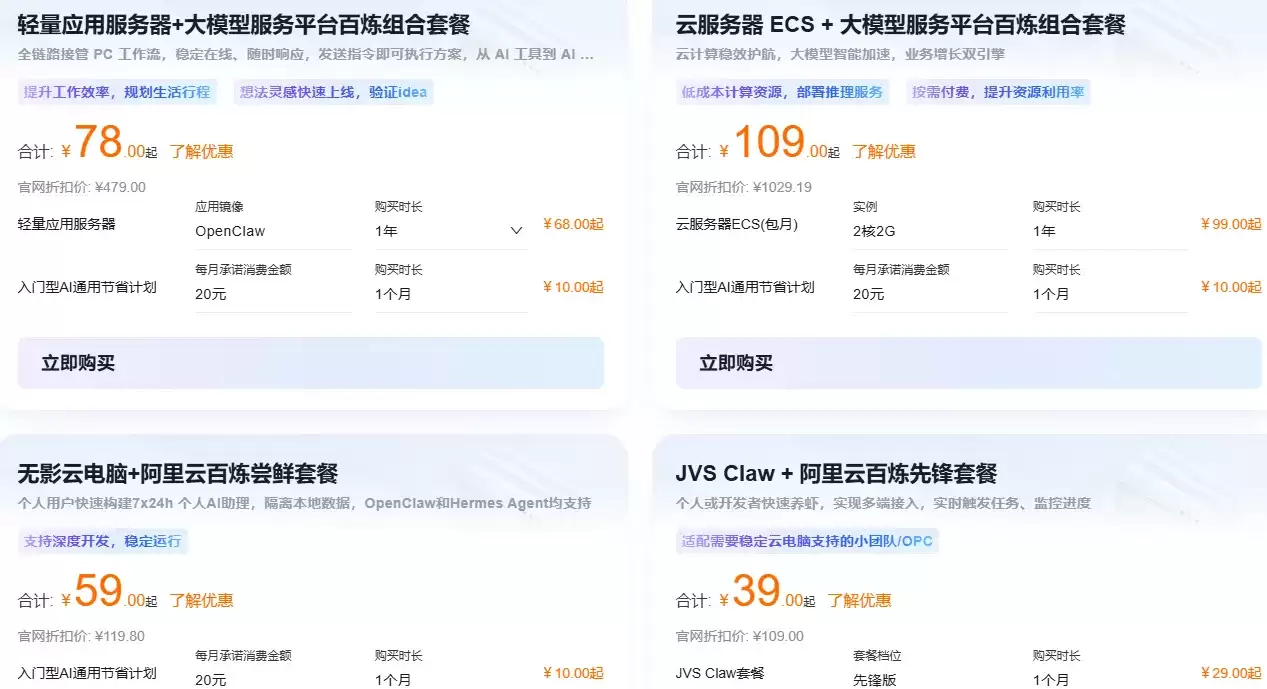Image resolution: width=1267 pixels, height=689 pixels.
Task: Click the JVS Claw套餐 row label
Action: pyautogui.click(x=720, y=673)
